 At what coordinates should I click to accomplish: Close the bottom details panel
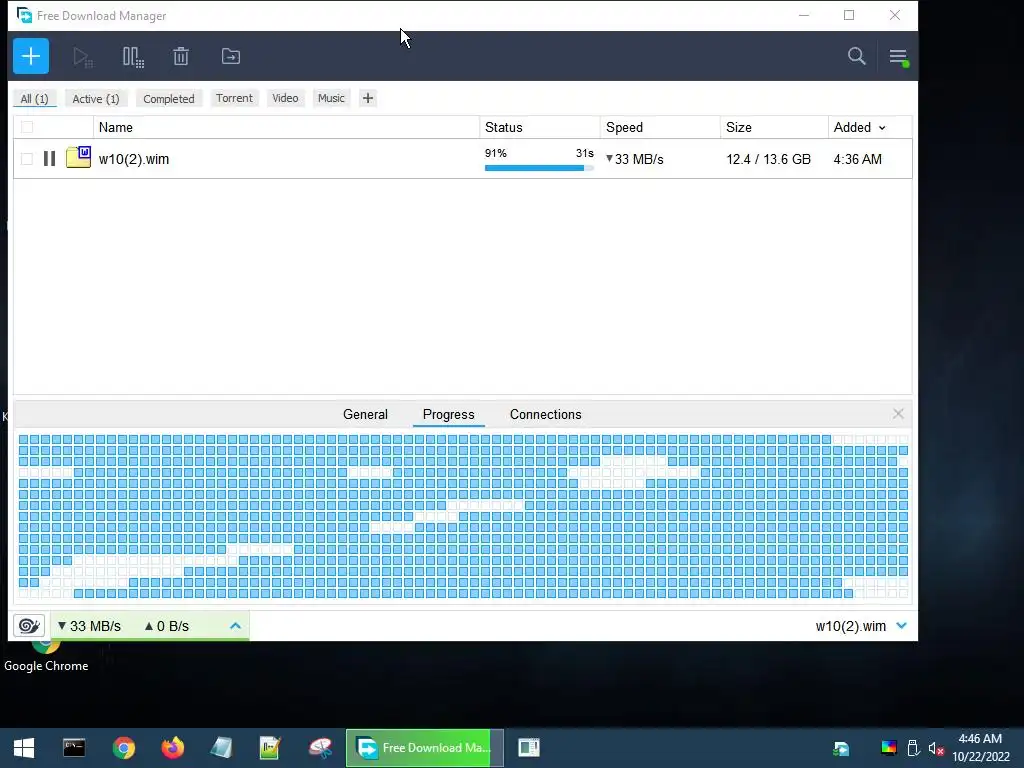898,413
